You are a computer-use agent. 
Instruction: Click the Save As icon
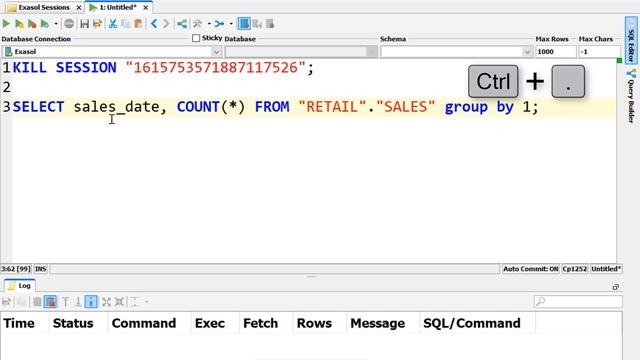pyautogui.click(x=97, y=24)
